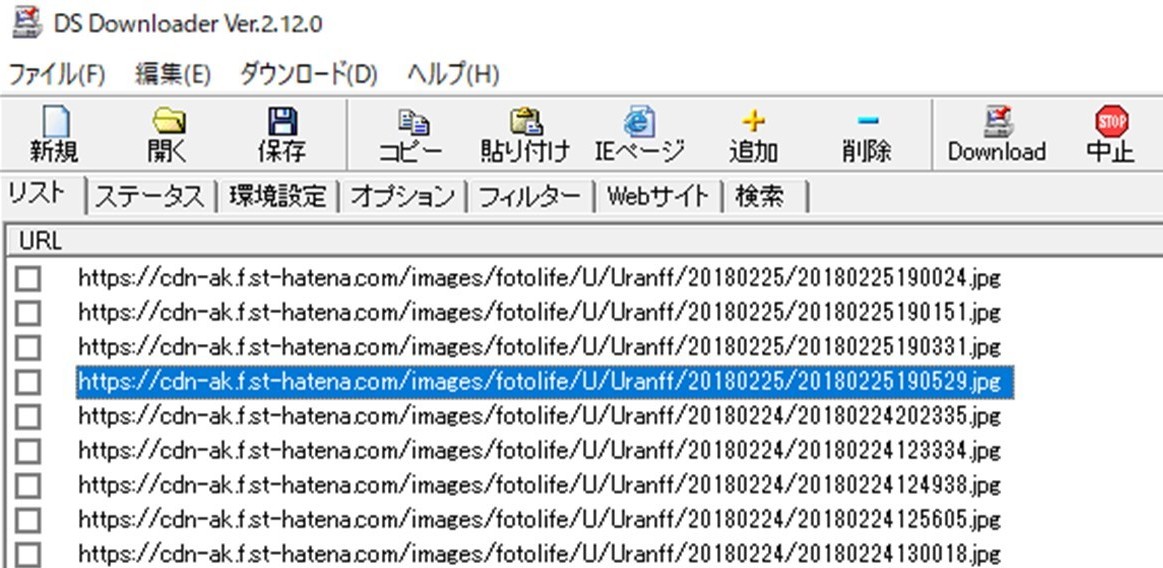Click the 開く (Open) folder icon
Image resolution: width=1163 pixels, height=568 pixels.
coord(168,122)
